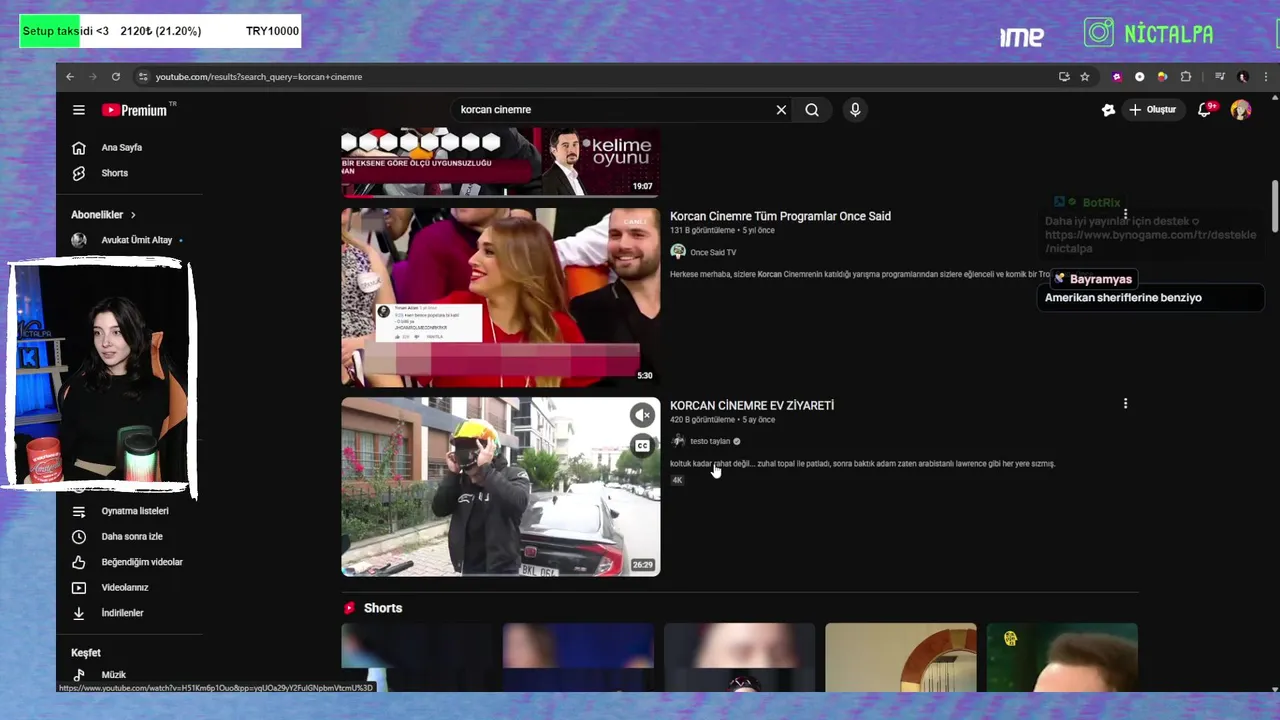The image size is (1280, 720).
Task: Open the fifth Shorts card with yellow emoji
Action: coord(1062,657)
